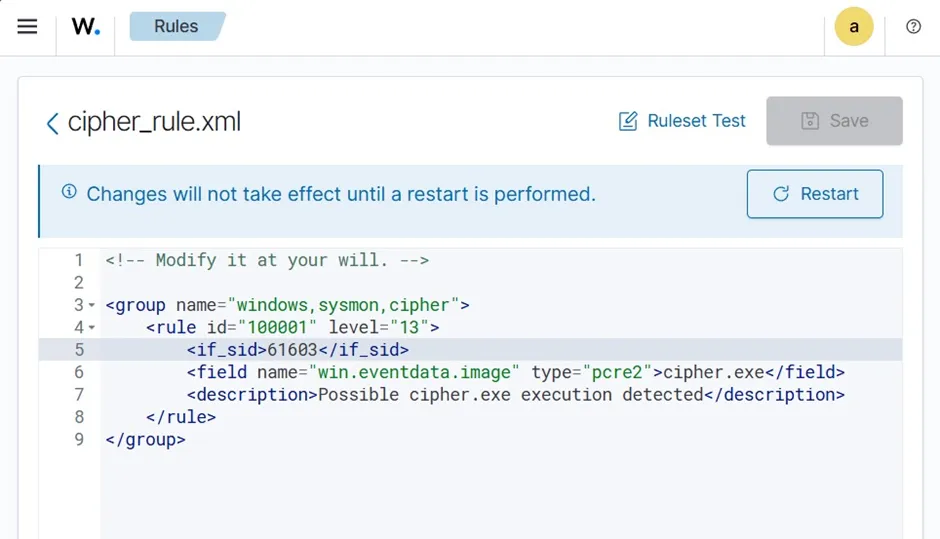Viewport: 940px width, 539px height.
Task: Click the Rules breadcrumb tab
Action: point(176,27)
